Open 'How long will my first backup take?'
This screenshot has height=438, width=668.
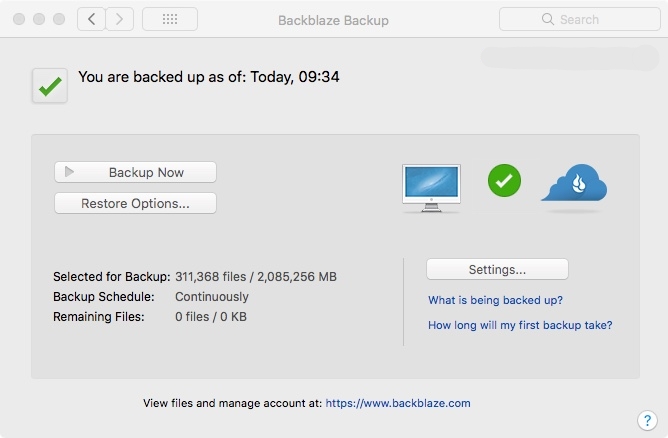520,325
